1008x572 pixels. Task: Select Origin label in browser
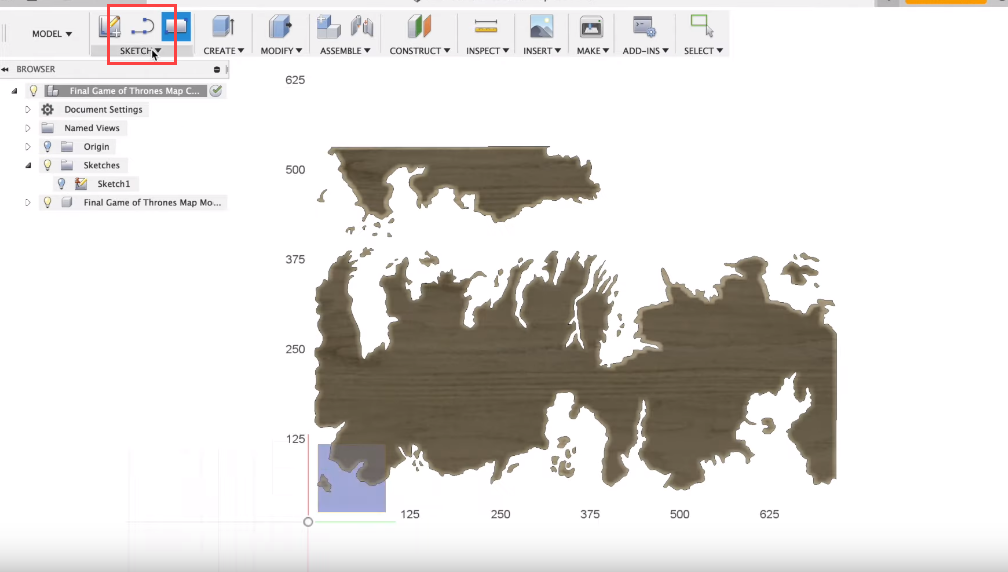tap(96, 147)
